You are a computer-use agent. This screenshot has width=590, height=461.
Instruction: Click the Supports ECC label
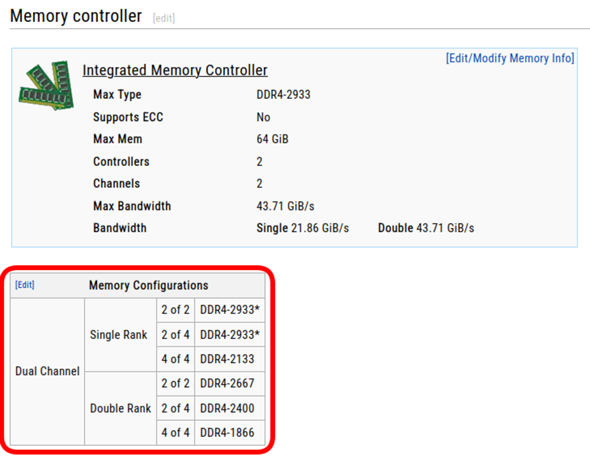[128, 117]
